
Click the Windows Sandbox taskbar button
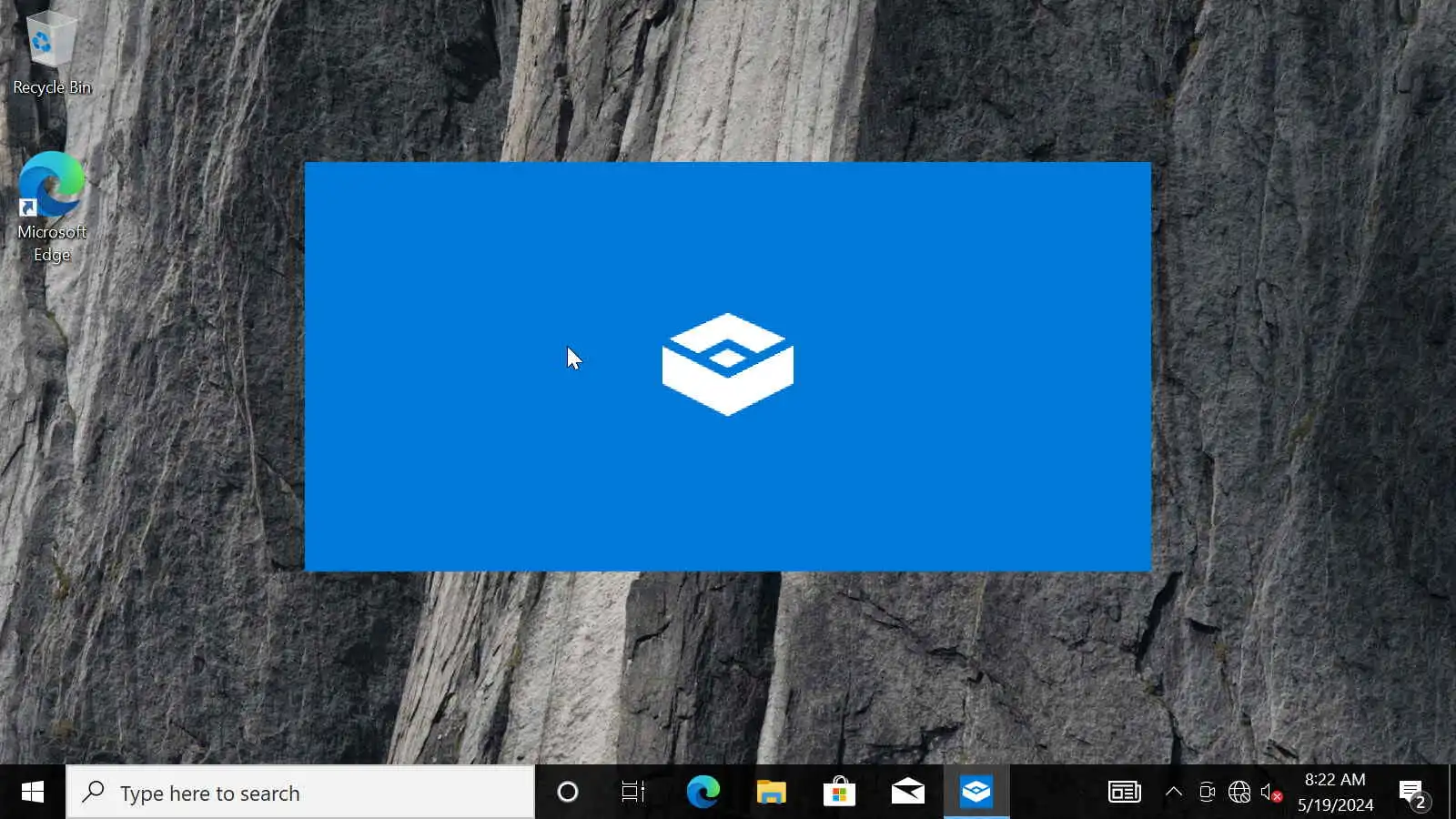click(x=976, y=793)
